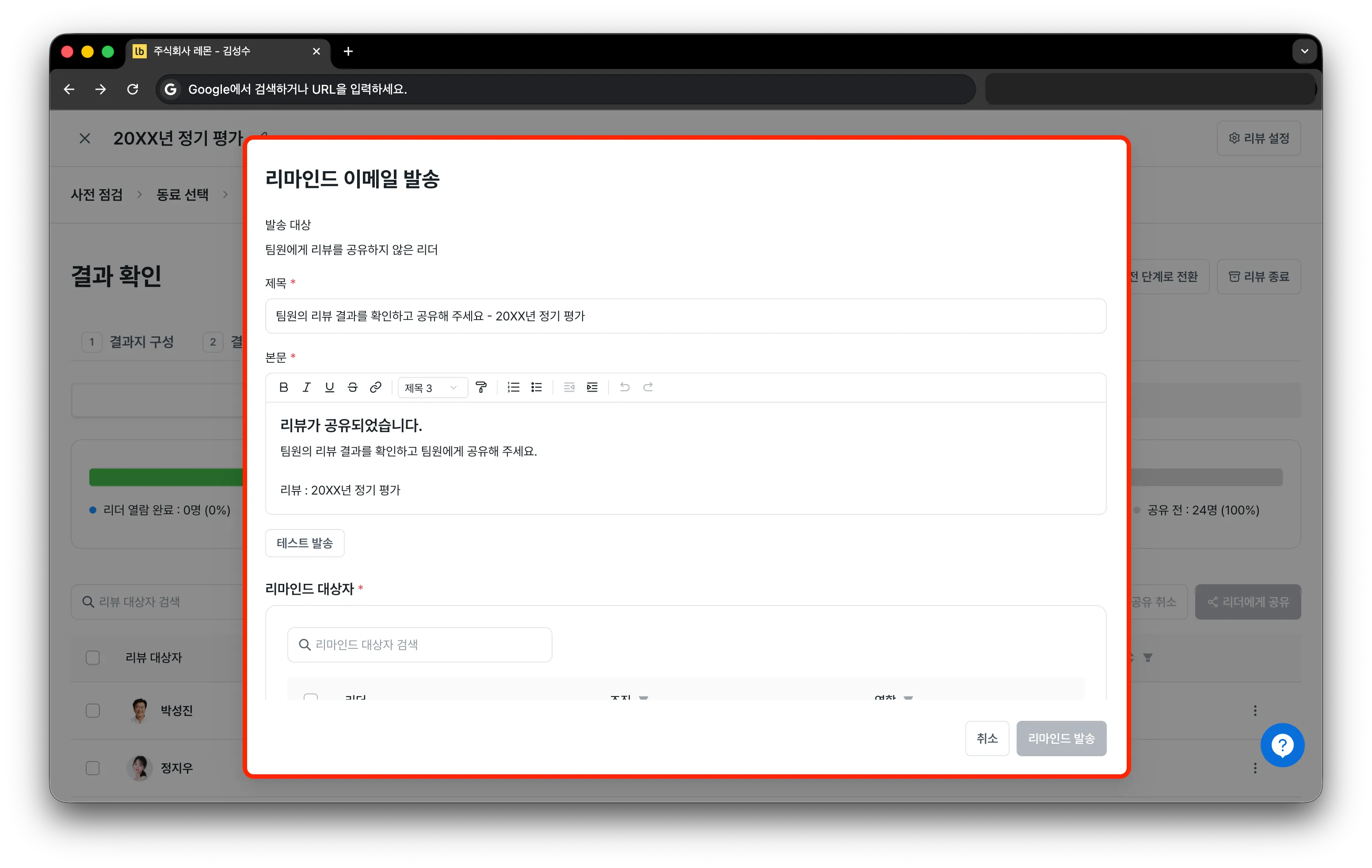Screen dimensions: 1372x868
Task: Click the 테스트 발송 button
Action: (x=304, y=543)
